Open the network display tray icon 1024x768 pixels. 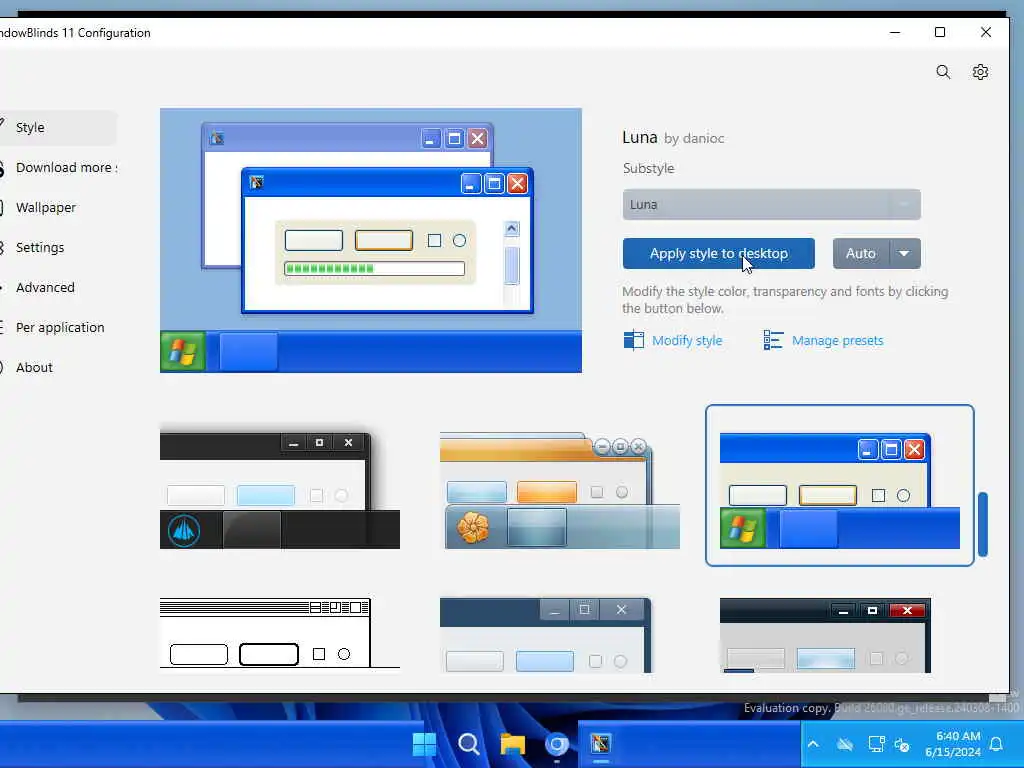[x=876, y=744]
